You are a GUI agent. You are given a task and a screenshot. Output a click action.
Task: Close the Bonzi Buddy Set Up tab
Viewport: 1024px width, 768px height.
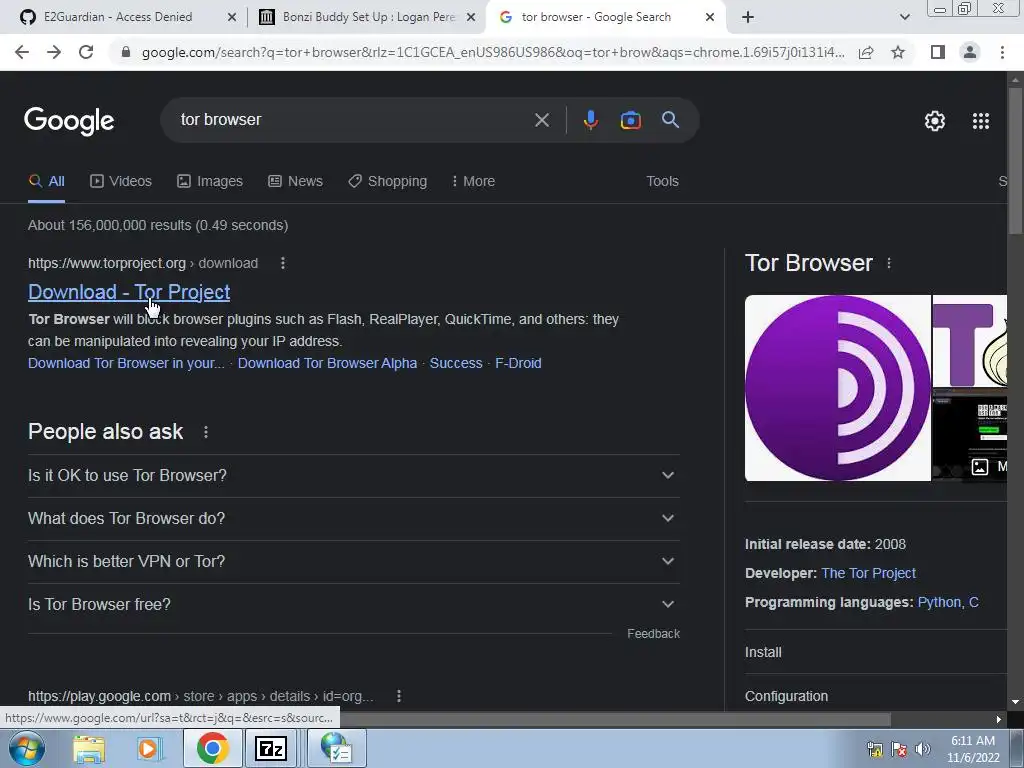[471, 18]
